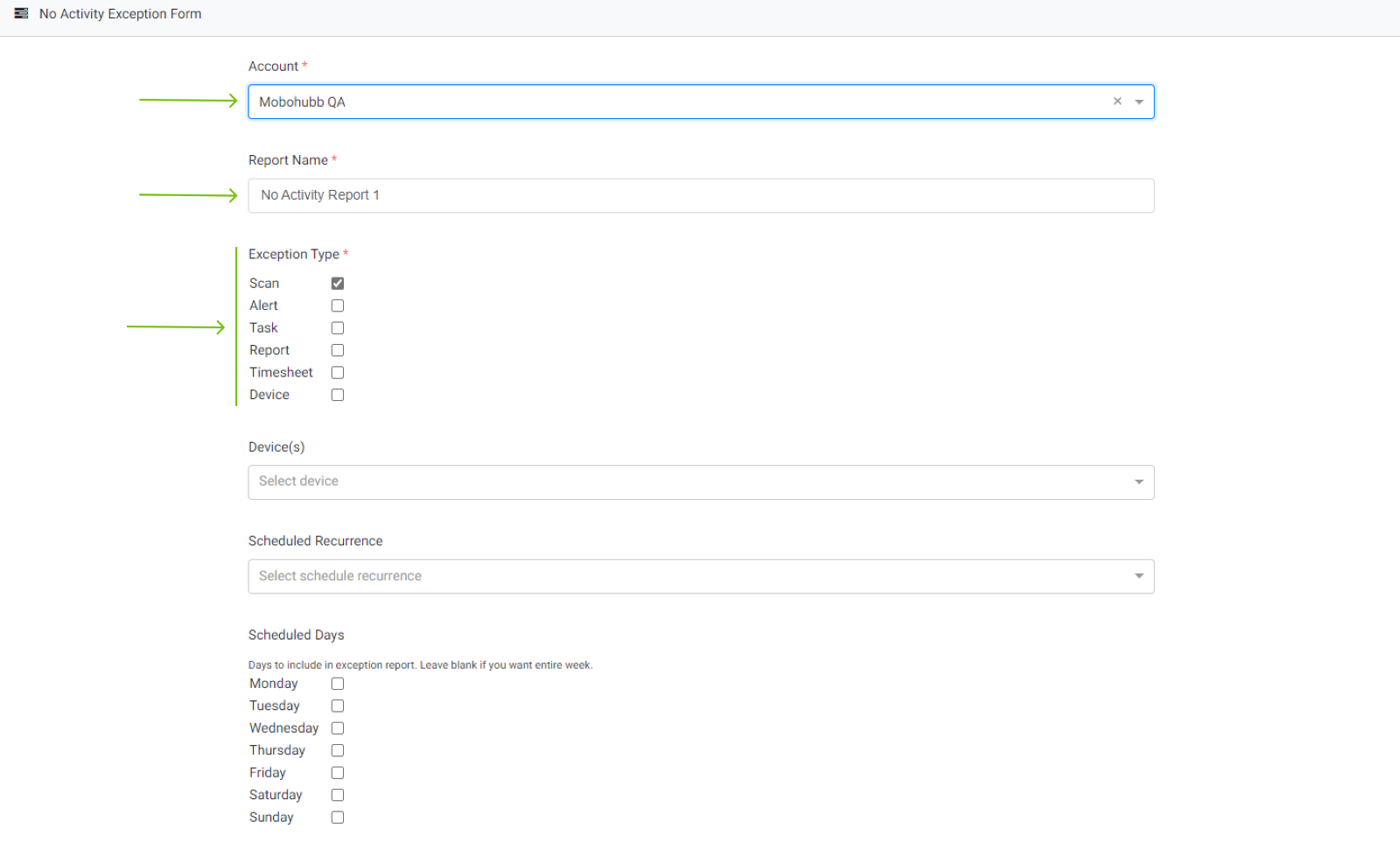
Task: Uncheck the Scan exception type
Action: [x=338, y=284]
